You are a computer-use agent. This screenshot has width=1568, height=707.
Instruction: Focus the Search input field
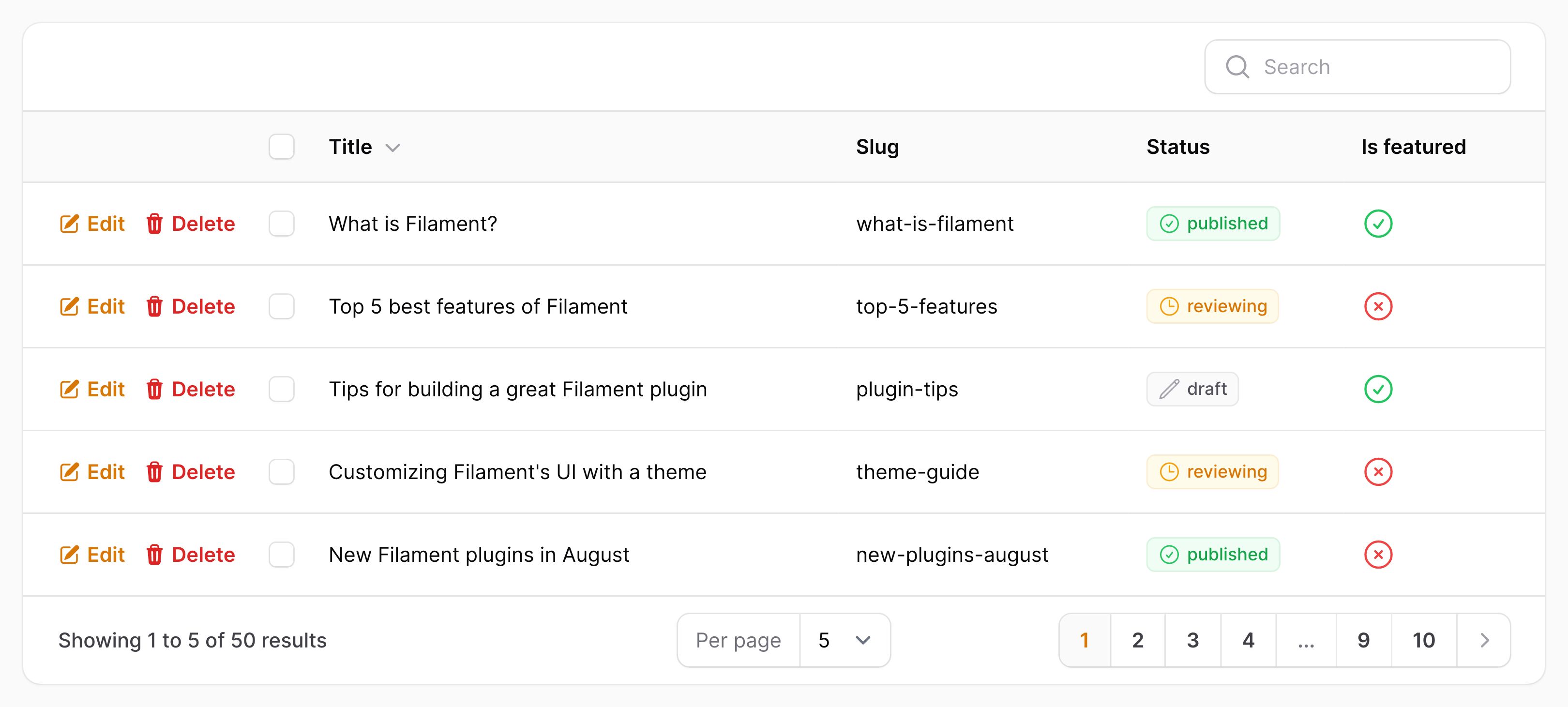point(1357,67)
